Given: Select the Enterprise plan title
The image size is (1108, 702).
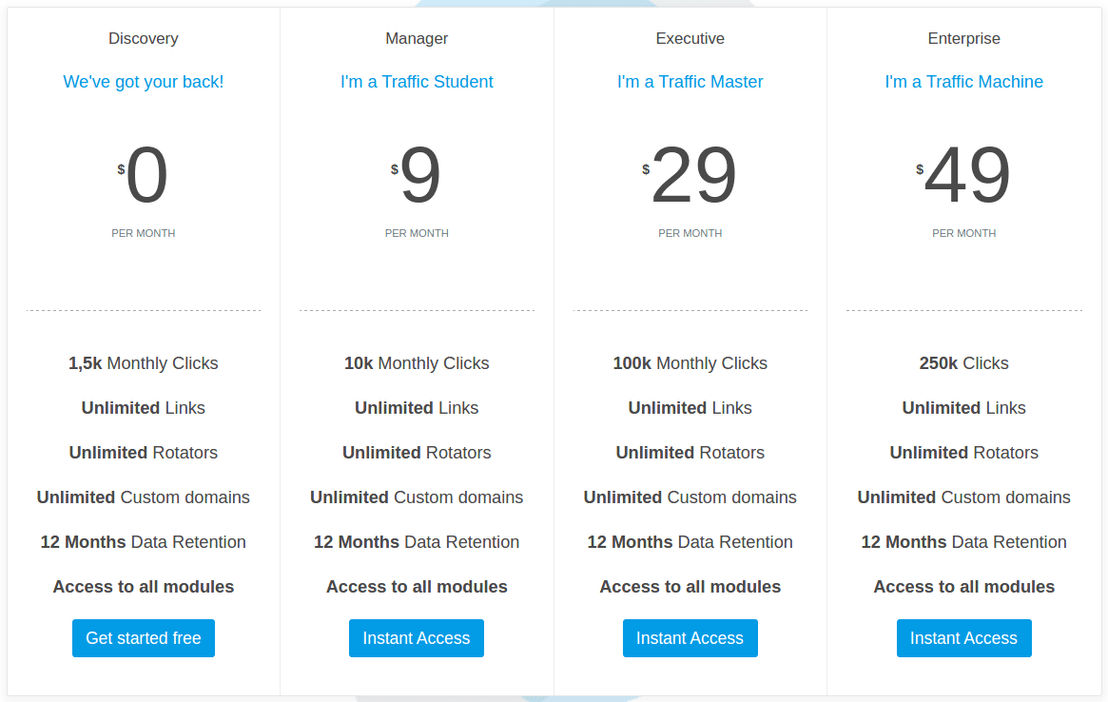Looking at the screenshot, I should (964, 38).
